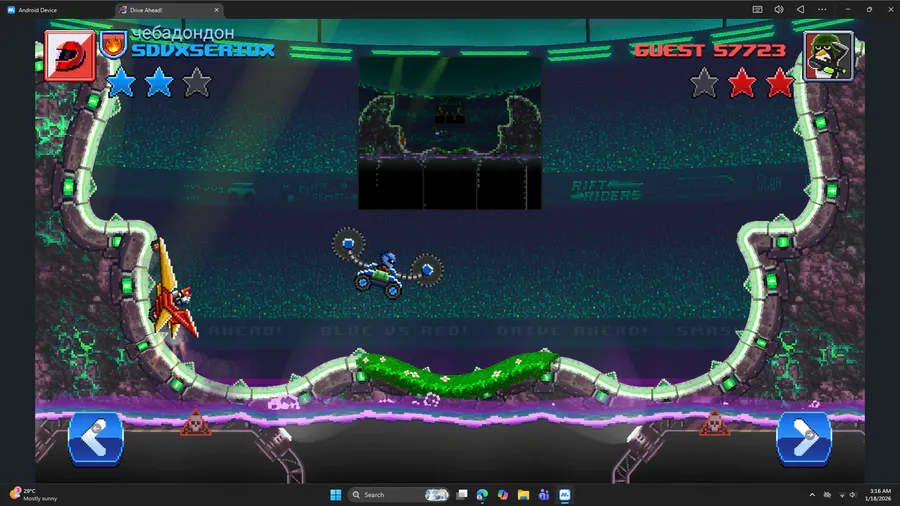Viewport: 900px width, 506px height.
Task: Click the red helmet player avatar
Action: (x=69, y=56)
